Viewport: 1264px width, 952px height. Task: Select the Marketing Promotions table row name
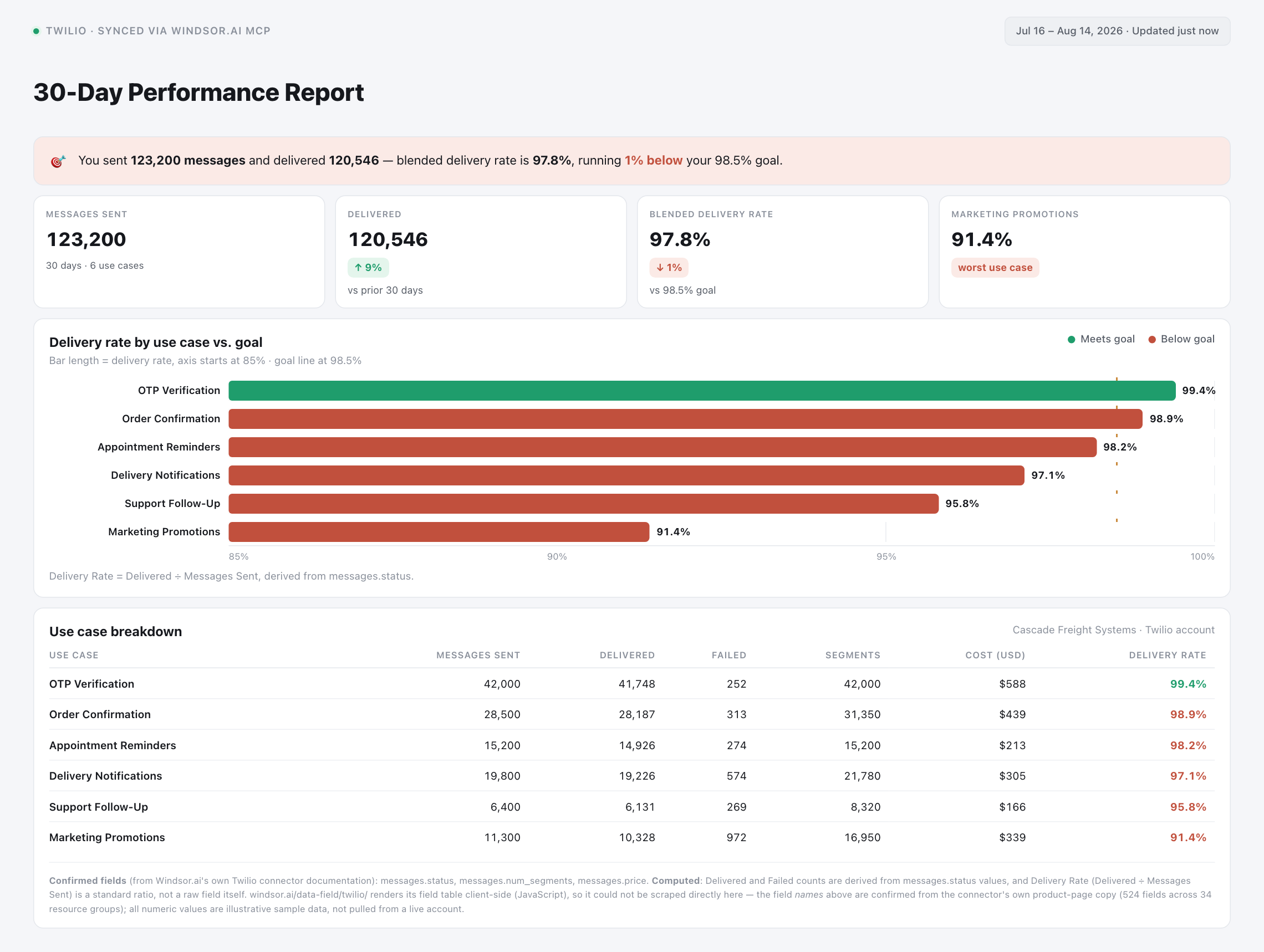pos(107,837)
